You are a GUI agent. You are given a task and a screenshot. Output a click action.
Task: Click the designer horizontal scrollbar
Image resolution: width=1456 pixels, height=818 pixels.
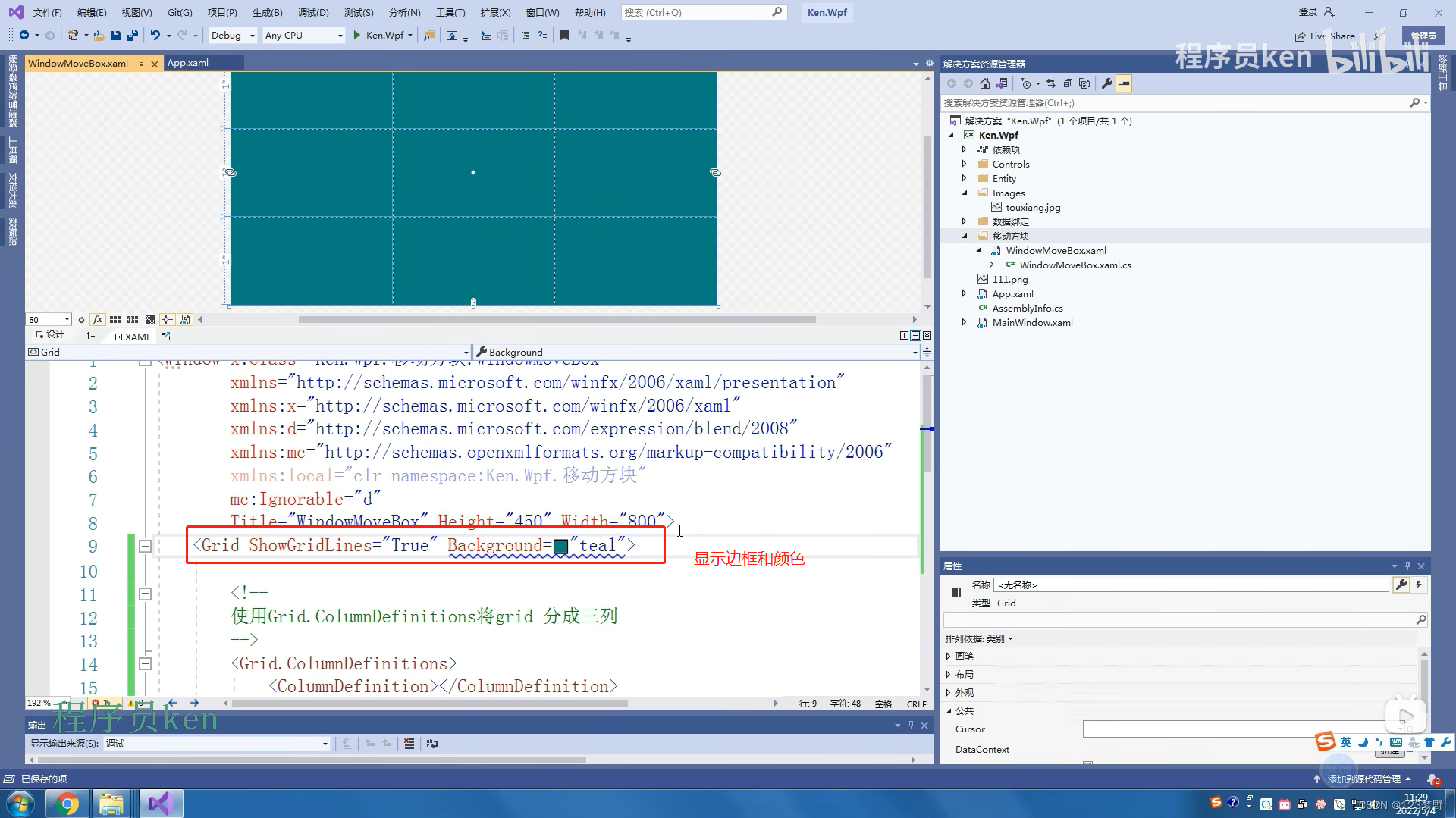557,319
